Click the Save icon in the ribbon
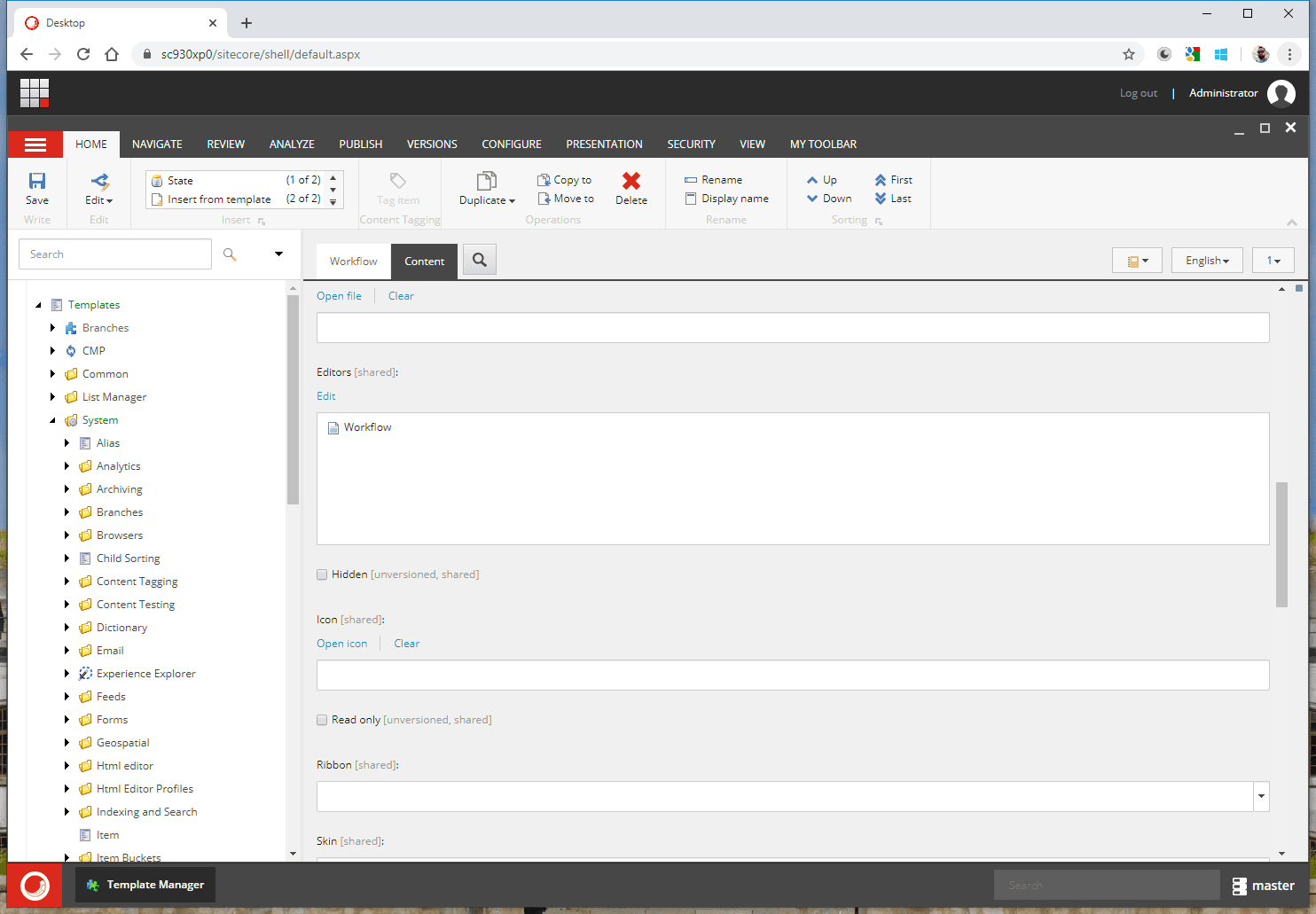The width and height of the screenshot is (1316, 914). click(x=37, y=182)
